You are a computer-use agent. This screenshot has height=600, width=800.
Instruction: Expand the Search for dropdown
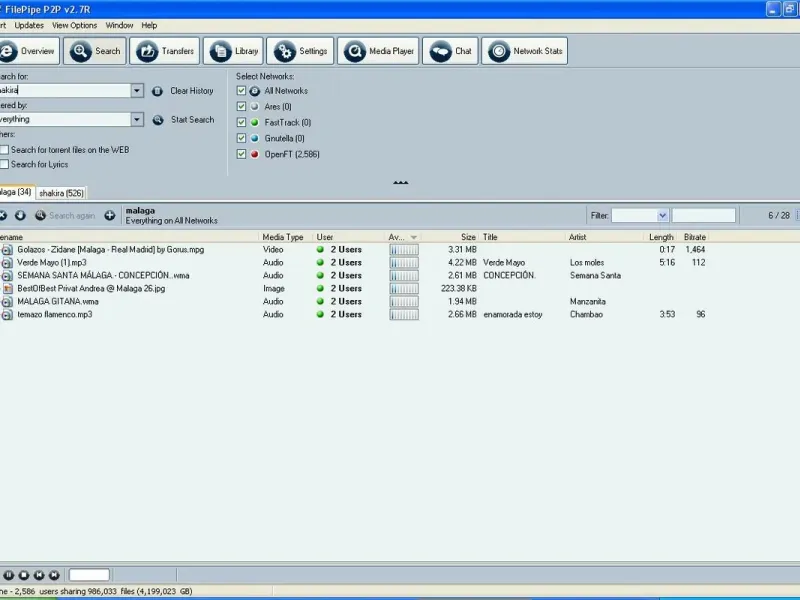(x=137, y=91)
